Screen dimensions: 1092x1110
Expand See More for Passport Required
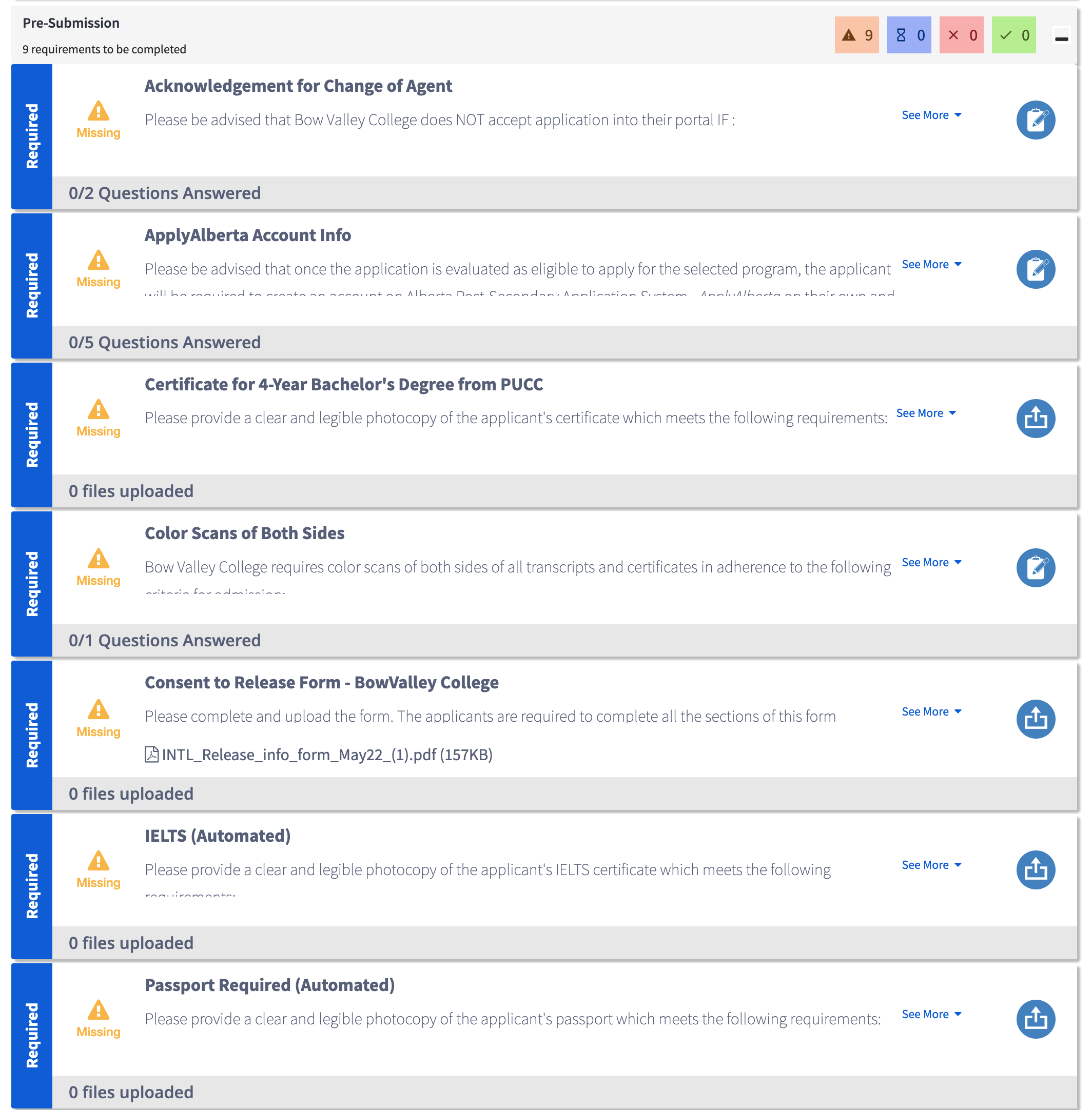[x=931, y=1014]
